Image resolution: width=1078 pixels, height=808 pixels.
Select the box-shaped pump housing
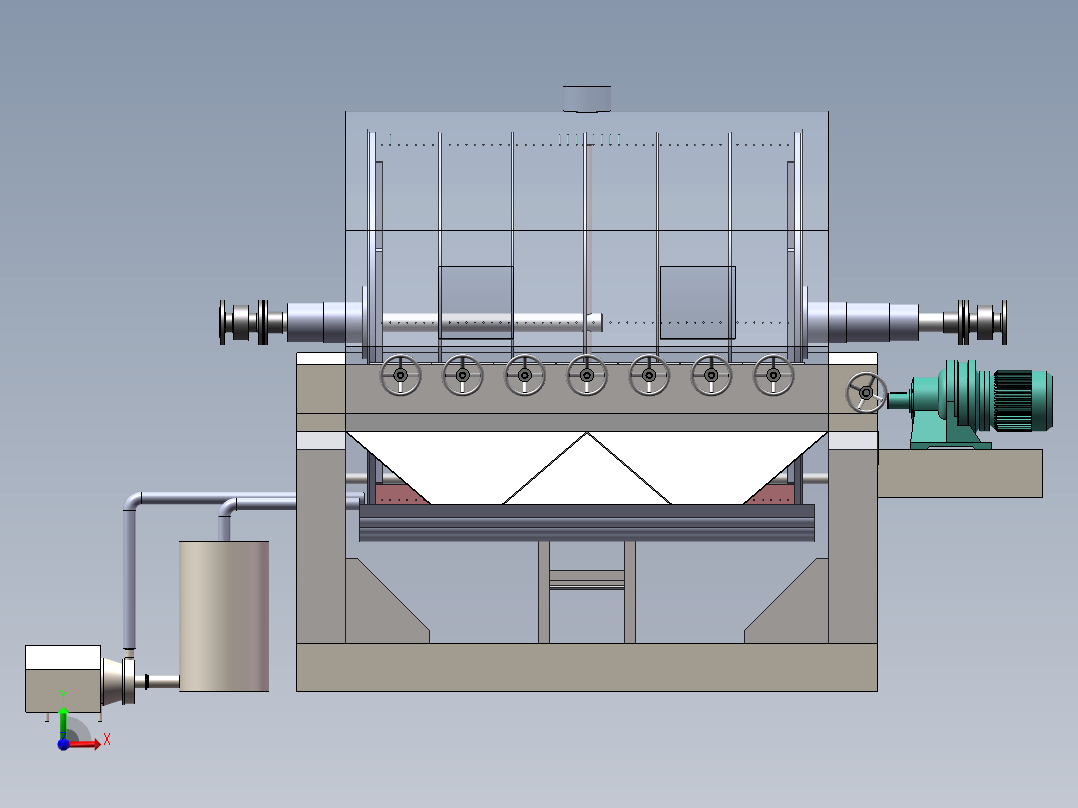63,679
